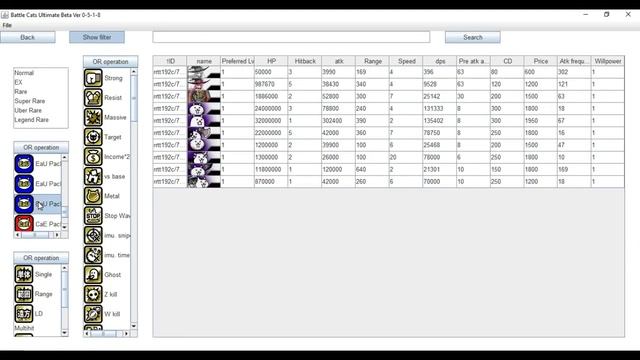Select the Stop Wave ability icon

pyautogui.click(x=93, y=216)
